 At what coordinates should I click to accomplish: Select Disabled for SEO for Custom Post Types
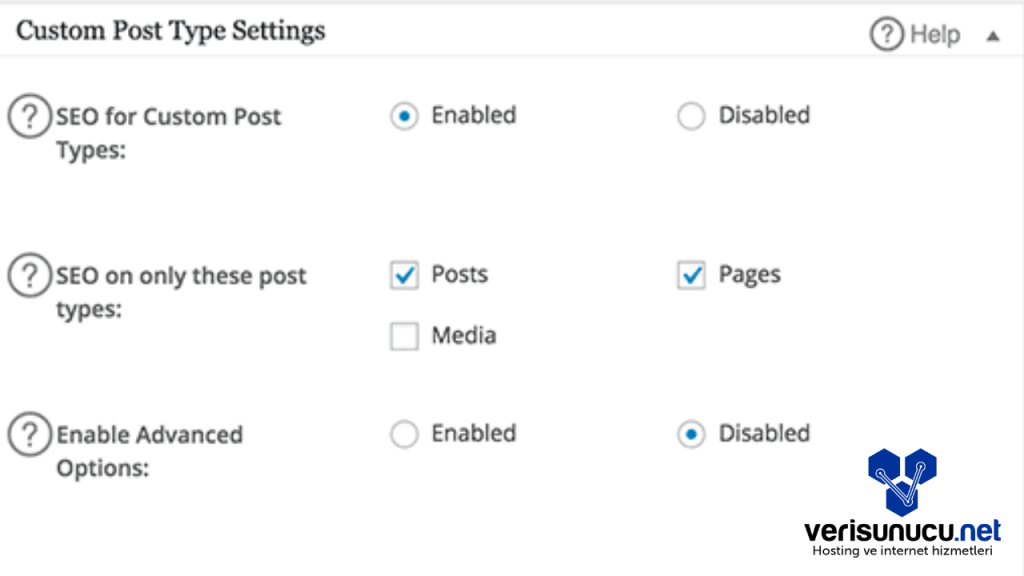click(x=691, y=117)
